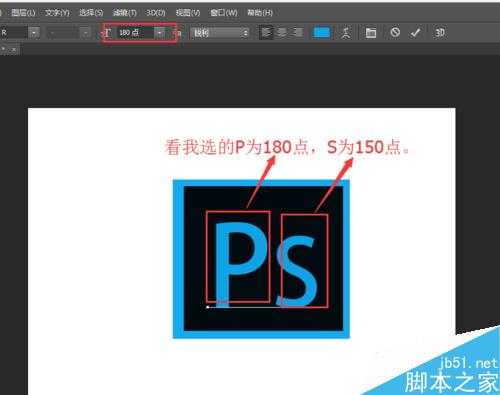The image size is (500, 395).
Task: Click the font size T icon
Action: point(107,33)
